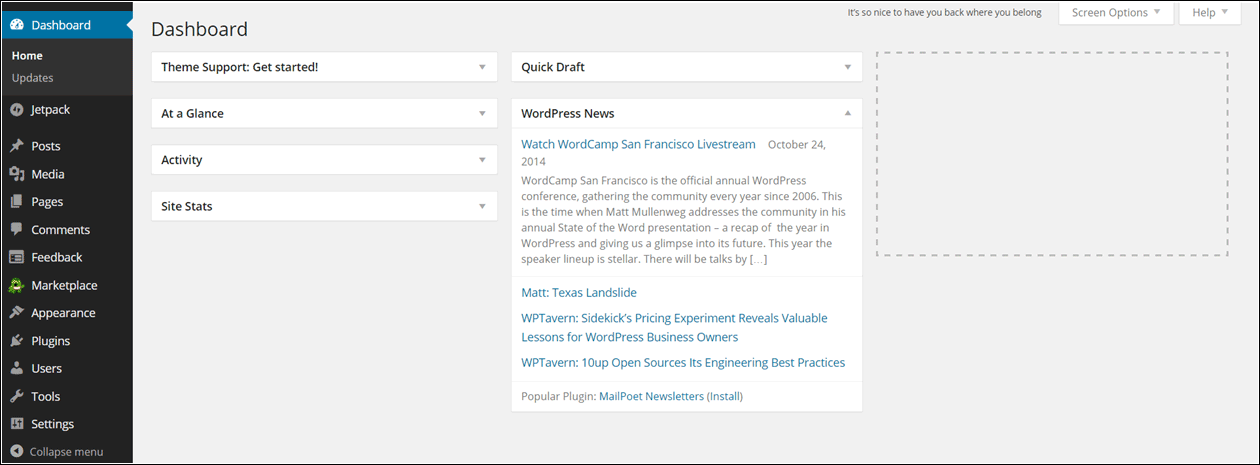Viewport: 1260px width, 465px height.
Task: Open Watch WordCamp San Francisco Livestream link
Action: point(638,144)
